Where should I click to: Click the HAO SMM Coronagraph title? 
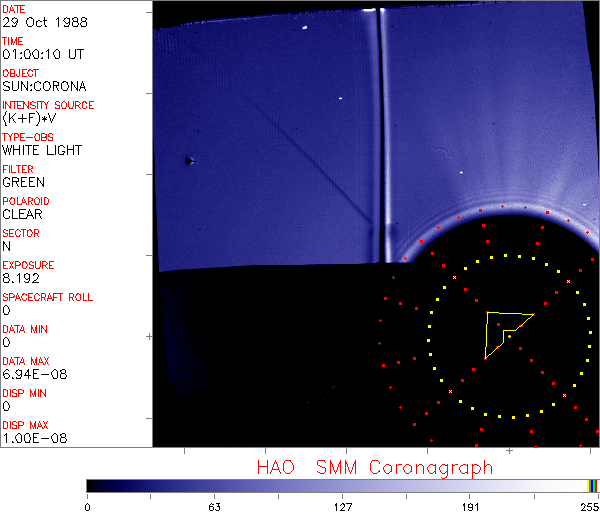(374, 467)
